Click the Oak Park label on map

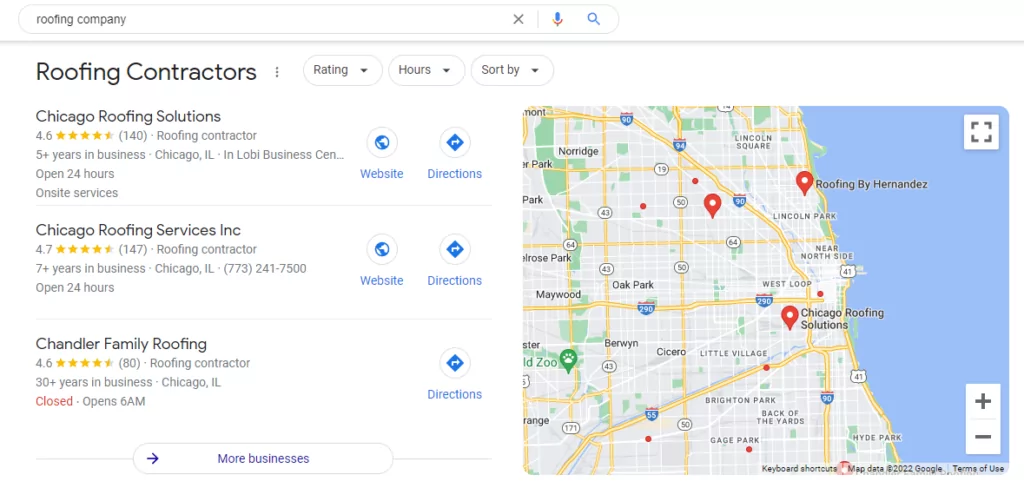coord(633,285)
